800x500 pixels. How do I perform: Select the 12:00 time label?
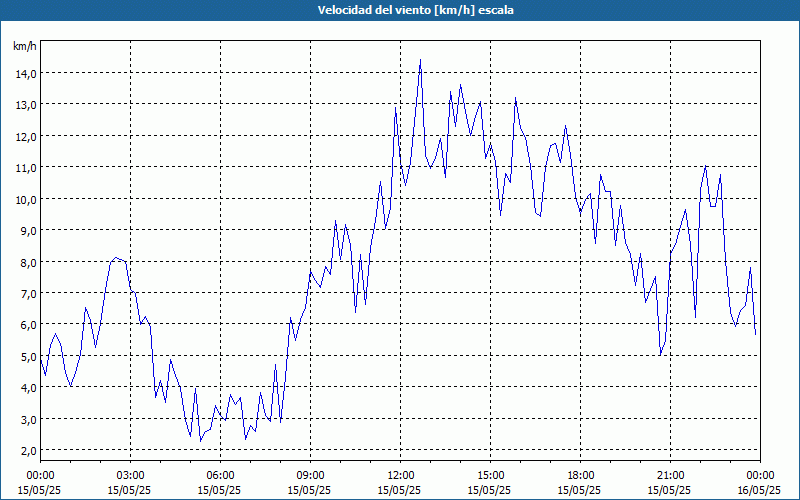[x=401, y=476]
